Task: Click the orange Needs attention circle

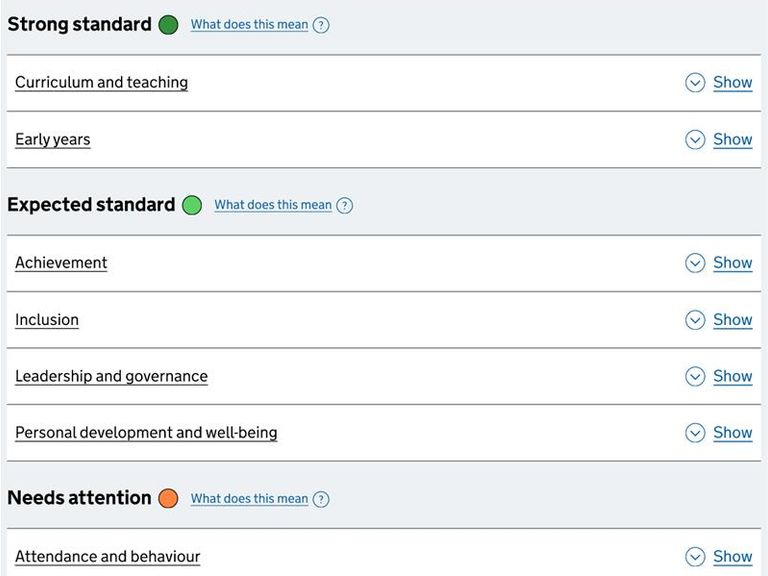Action: coord(168,498)
